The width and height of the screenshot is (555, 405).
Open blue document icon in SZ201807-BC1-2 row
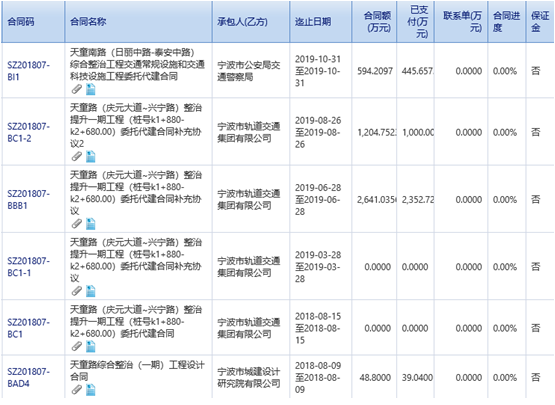click(x=91, y=156)
